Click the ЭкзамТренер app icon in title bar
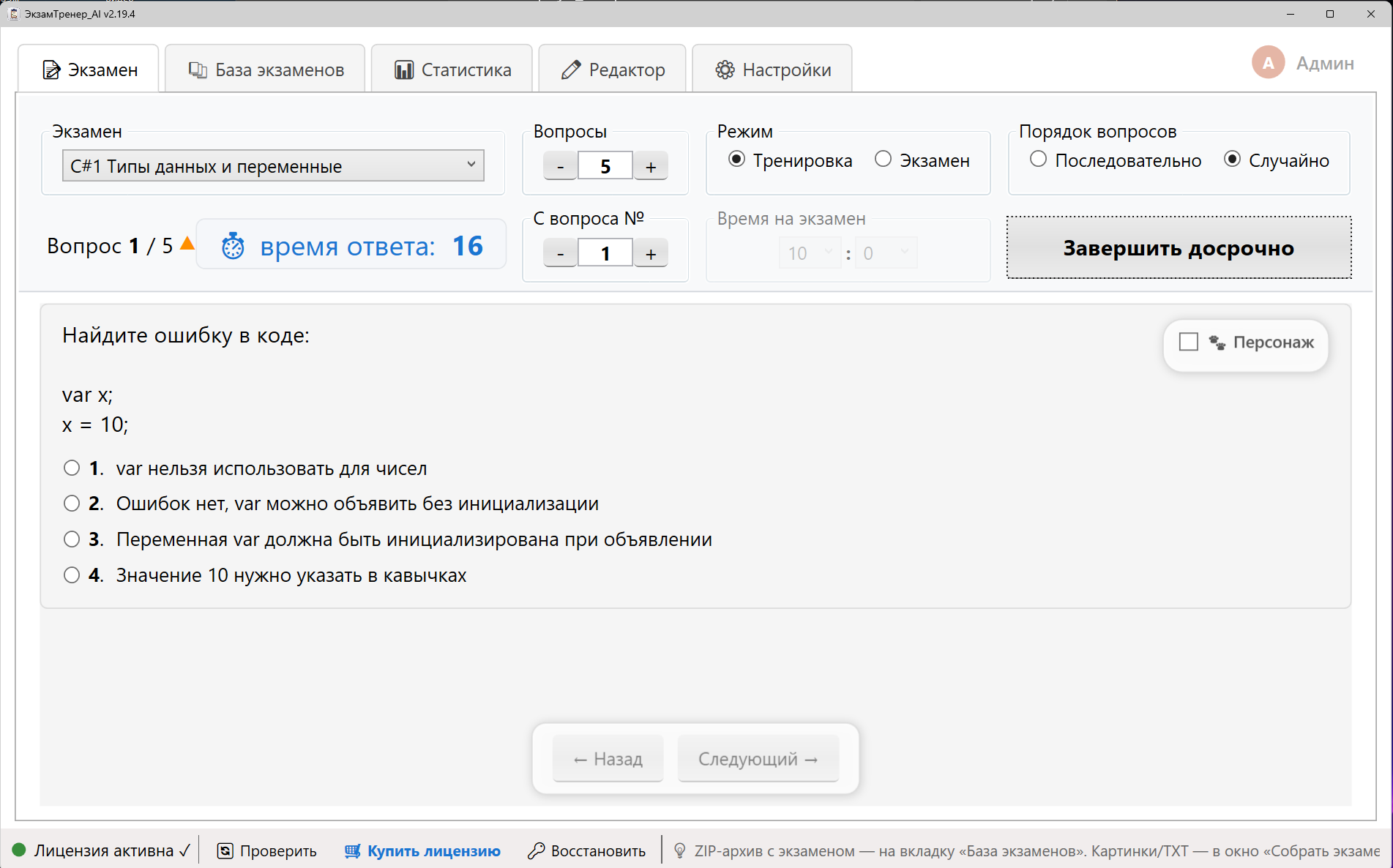The image size is (1393, 868). (13, 13)
